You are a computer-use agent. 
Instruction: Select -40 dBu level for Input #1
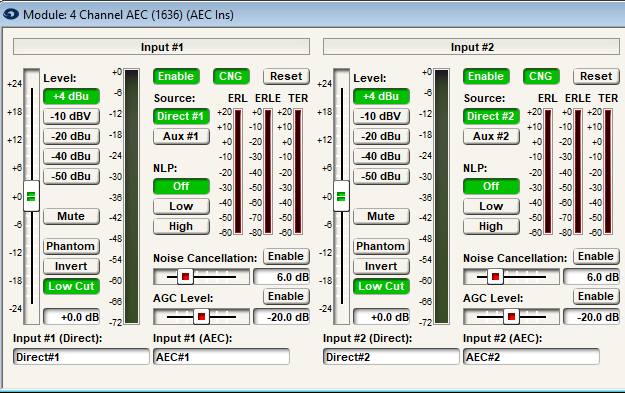71,156
